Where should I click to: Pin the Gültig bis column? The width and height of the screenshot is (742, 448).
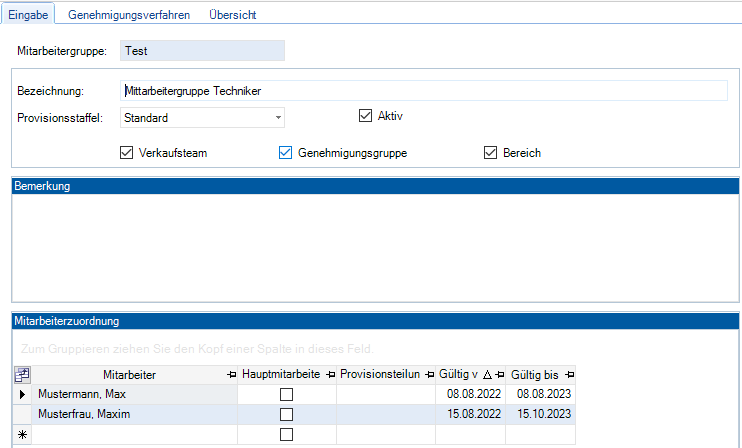[569, 375]
